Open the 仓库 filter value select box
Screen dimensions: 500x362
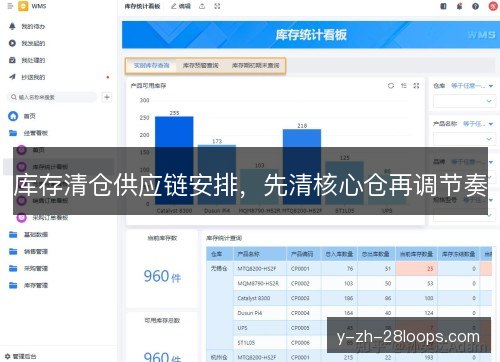pos(463,101)
